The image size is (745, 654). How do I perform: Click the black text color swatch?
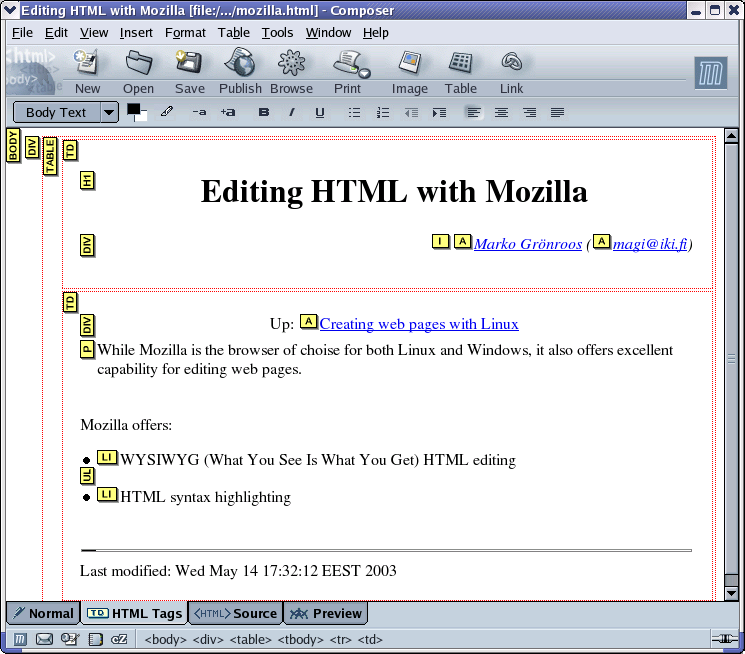click(133, 109)
